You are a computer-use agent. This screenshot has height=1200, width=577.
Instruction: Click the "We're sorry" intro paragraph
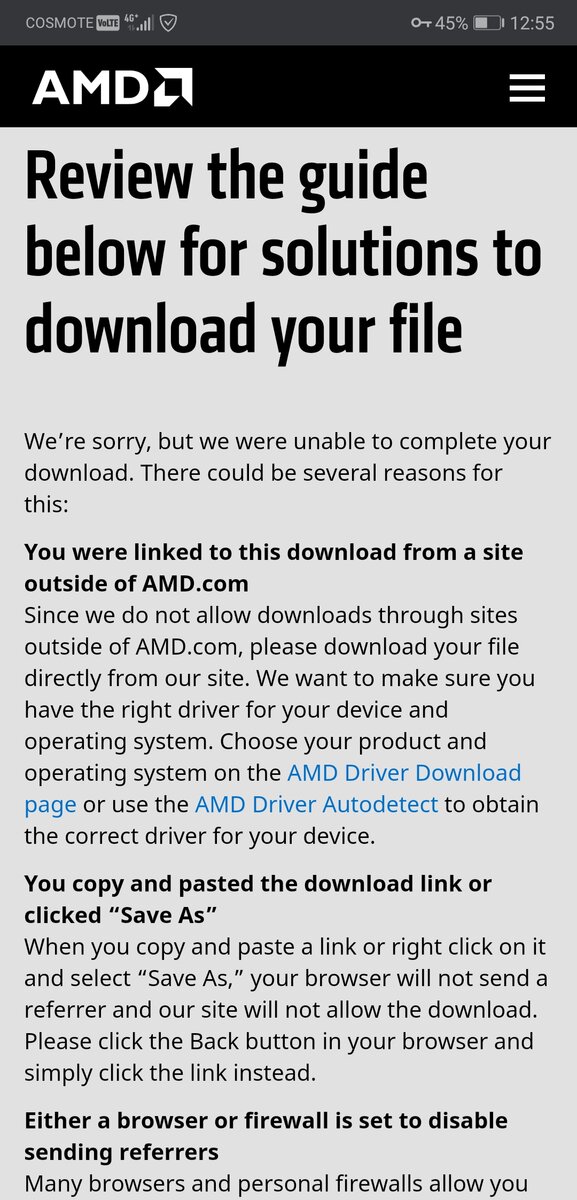[x=288, y=472]
